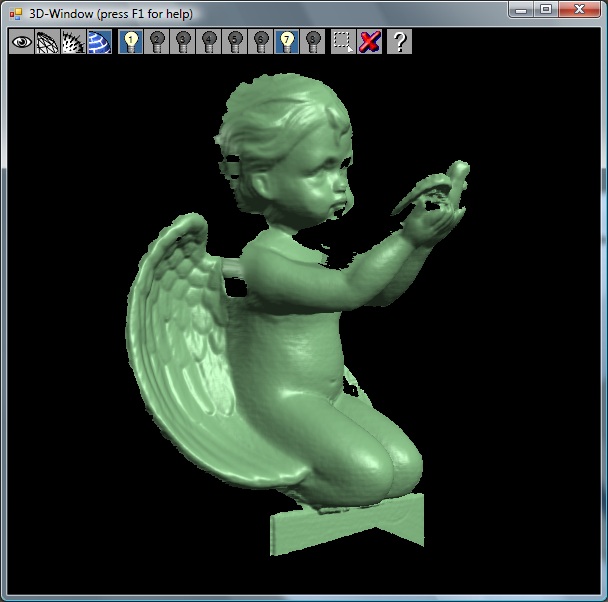Maximize the 3D-Window
The image size is (608, 602).
[x=546, y=9]
